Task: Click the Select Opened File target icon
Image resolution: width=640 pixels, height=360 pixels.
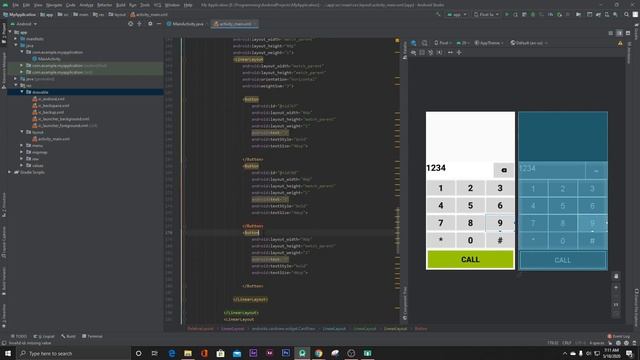Action: point(131,24)
